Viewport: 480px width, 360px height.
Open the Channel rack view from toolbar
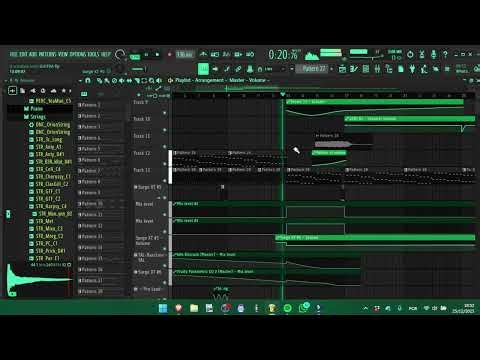366,69
